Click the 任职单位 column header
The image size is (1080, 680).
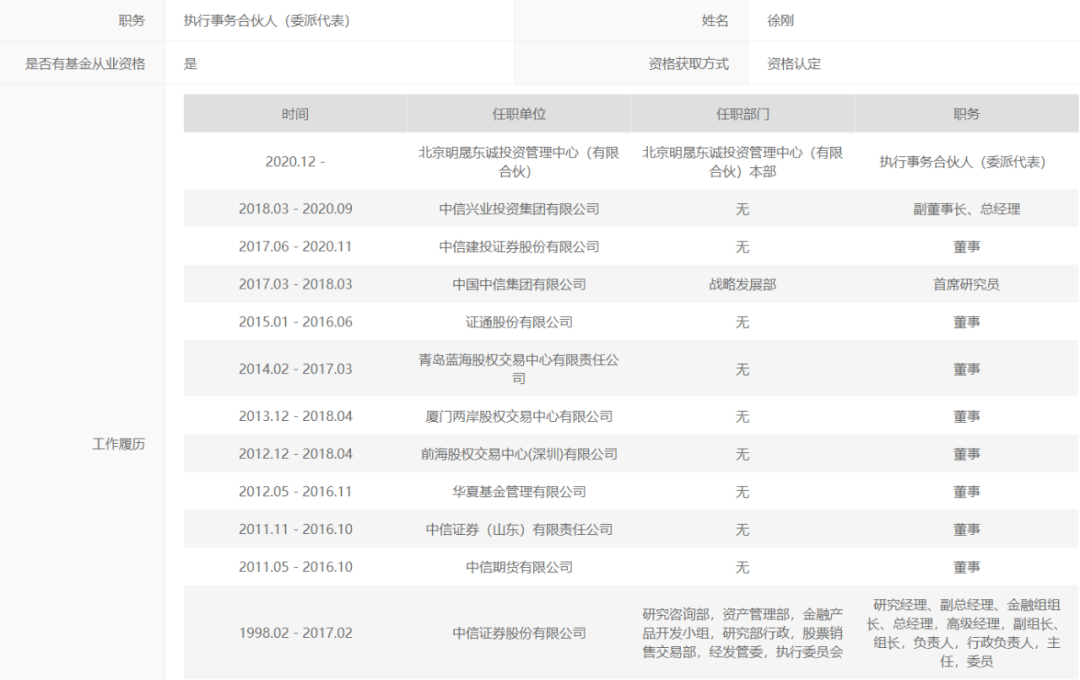pyautogui.click(x=519, y=114)
